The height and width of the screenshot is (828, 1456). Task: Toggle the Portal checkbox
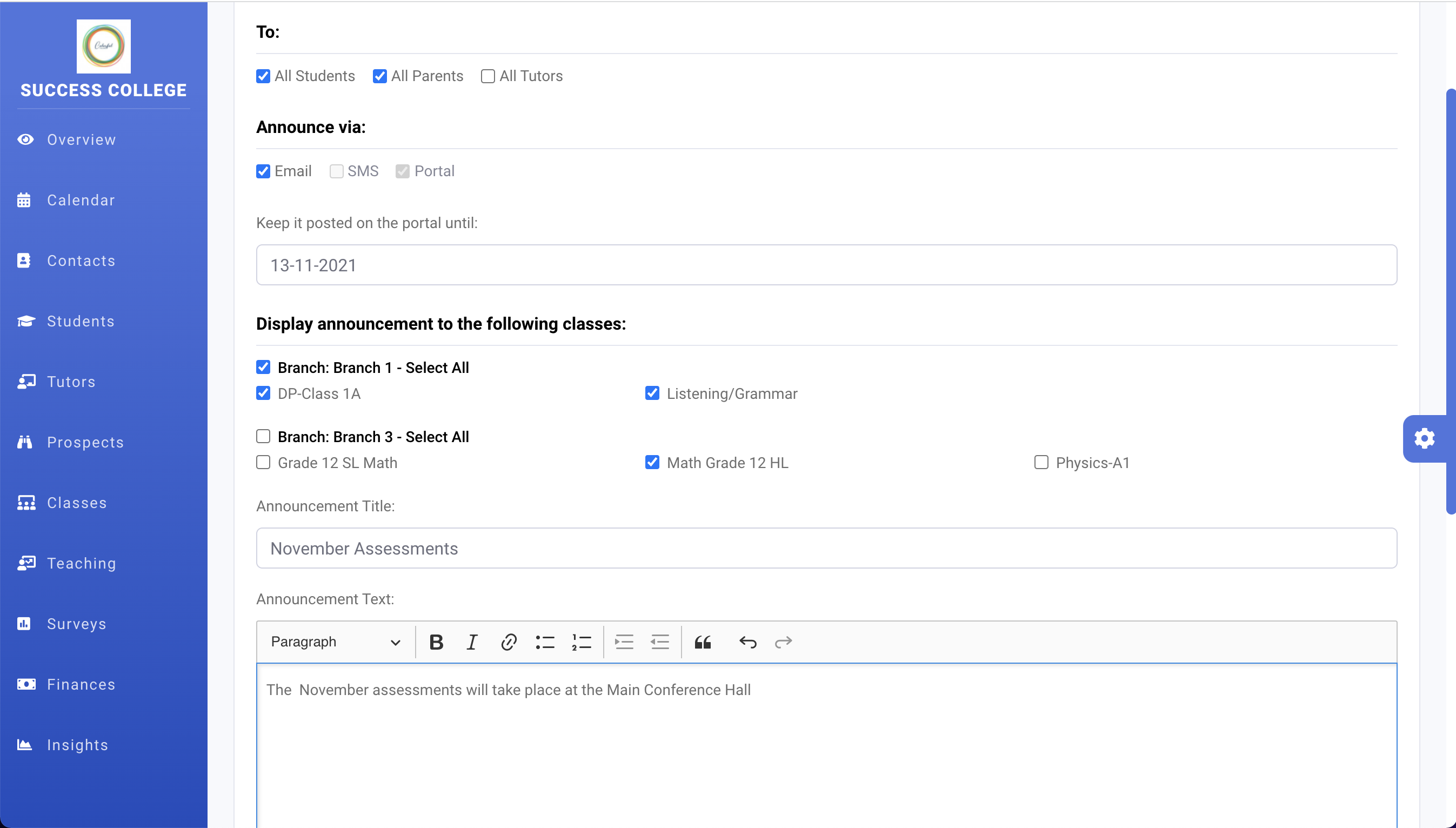pos(403,171)
